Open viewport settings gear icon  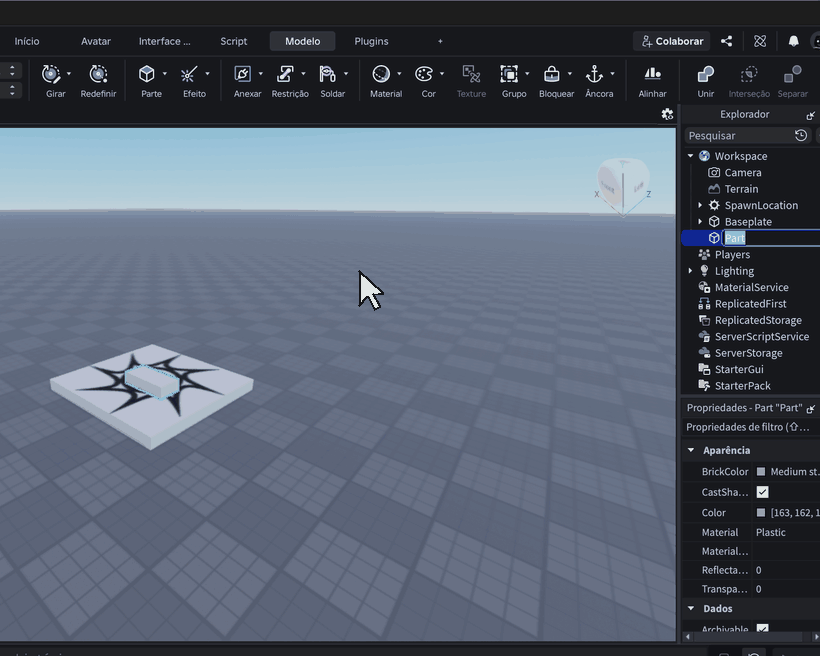(x=667, y=114)
